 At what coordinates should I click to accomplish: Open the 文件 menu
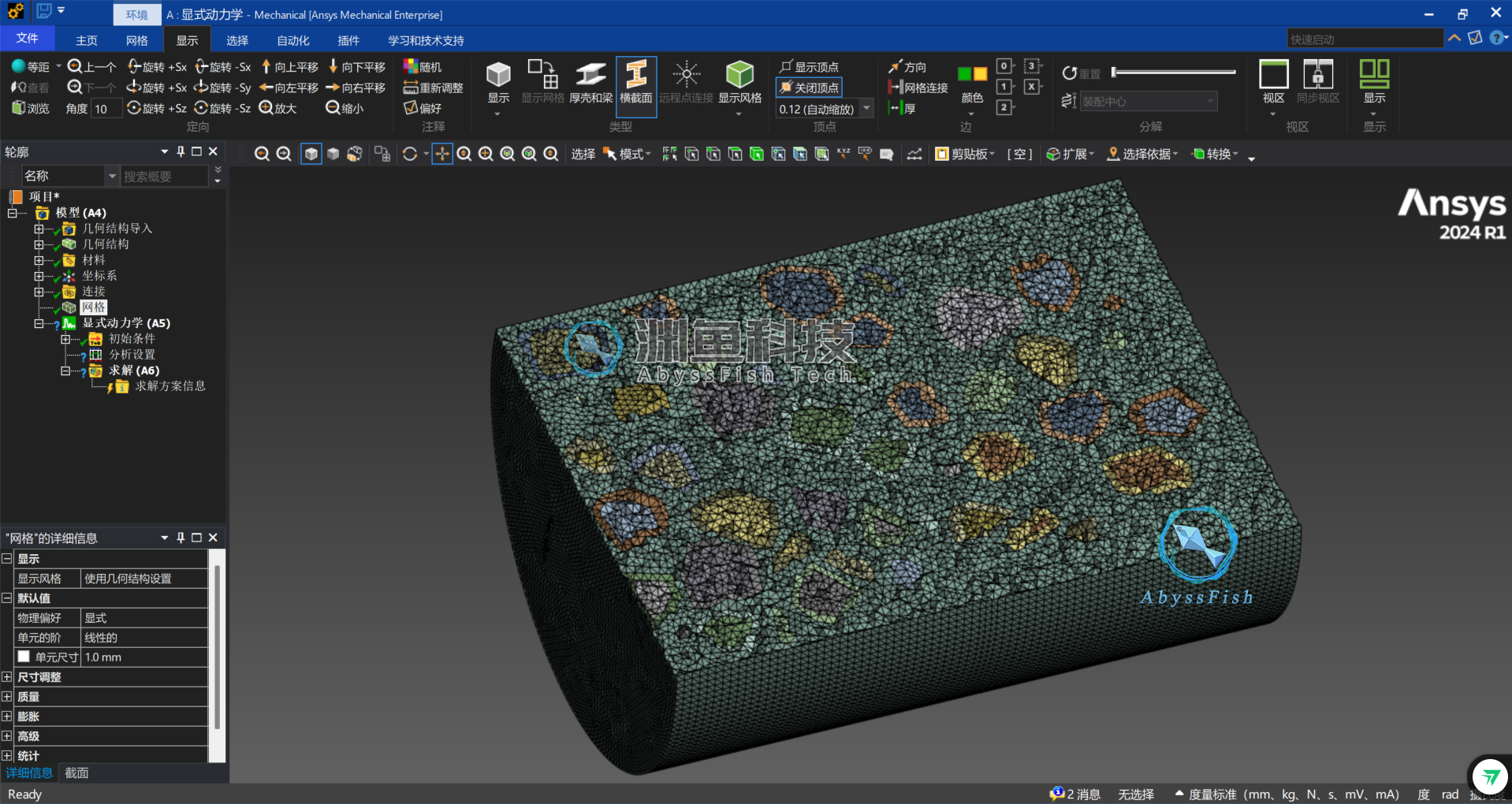[27, 39]
